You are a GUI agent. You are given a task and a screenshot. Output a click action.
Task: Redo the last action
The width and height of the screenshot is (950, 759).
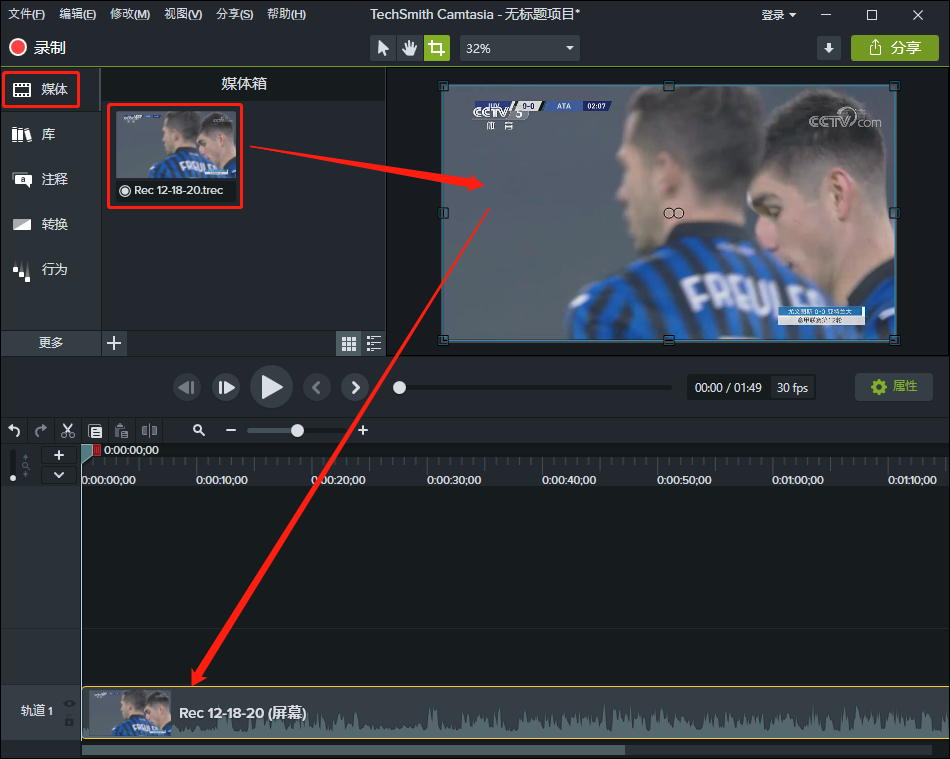point(41,431)
